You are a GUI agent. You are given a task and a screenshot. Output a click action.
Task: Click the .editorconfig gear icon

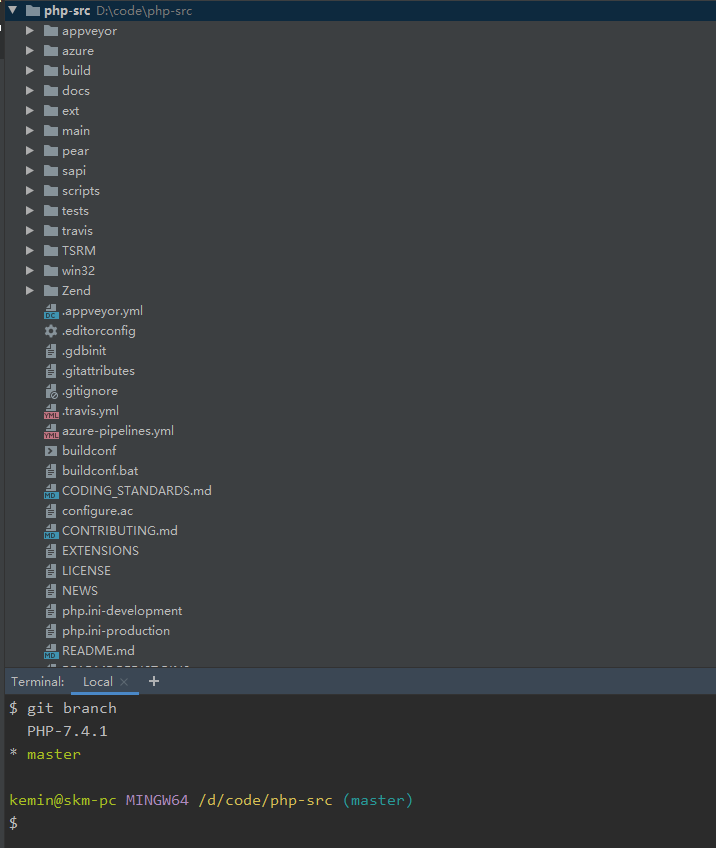[x=51, y=331]
